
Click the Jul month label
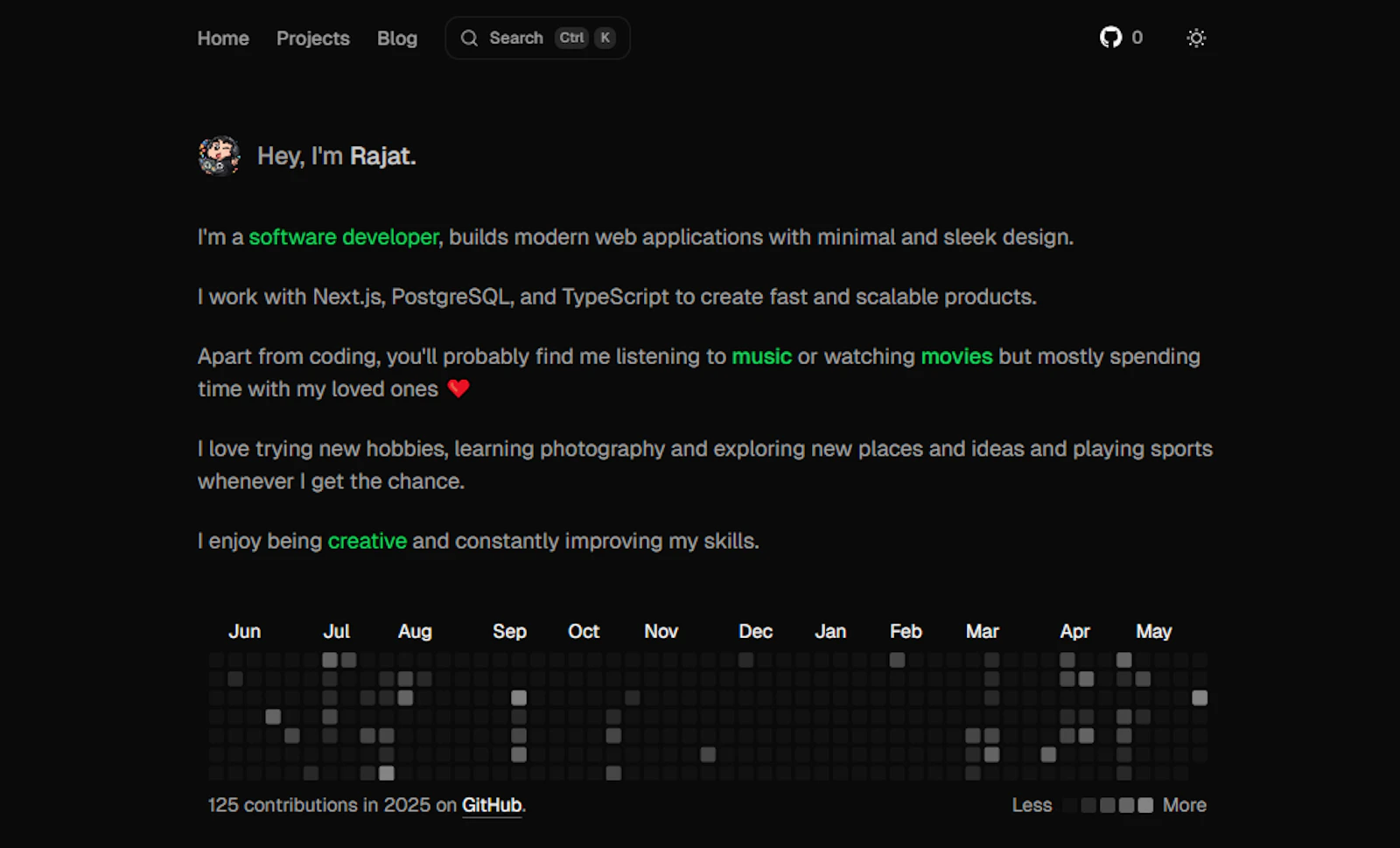pyautogui.click(x=336, y=631)
